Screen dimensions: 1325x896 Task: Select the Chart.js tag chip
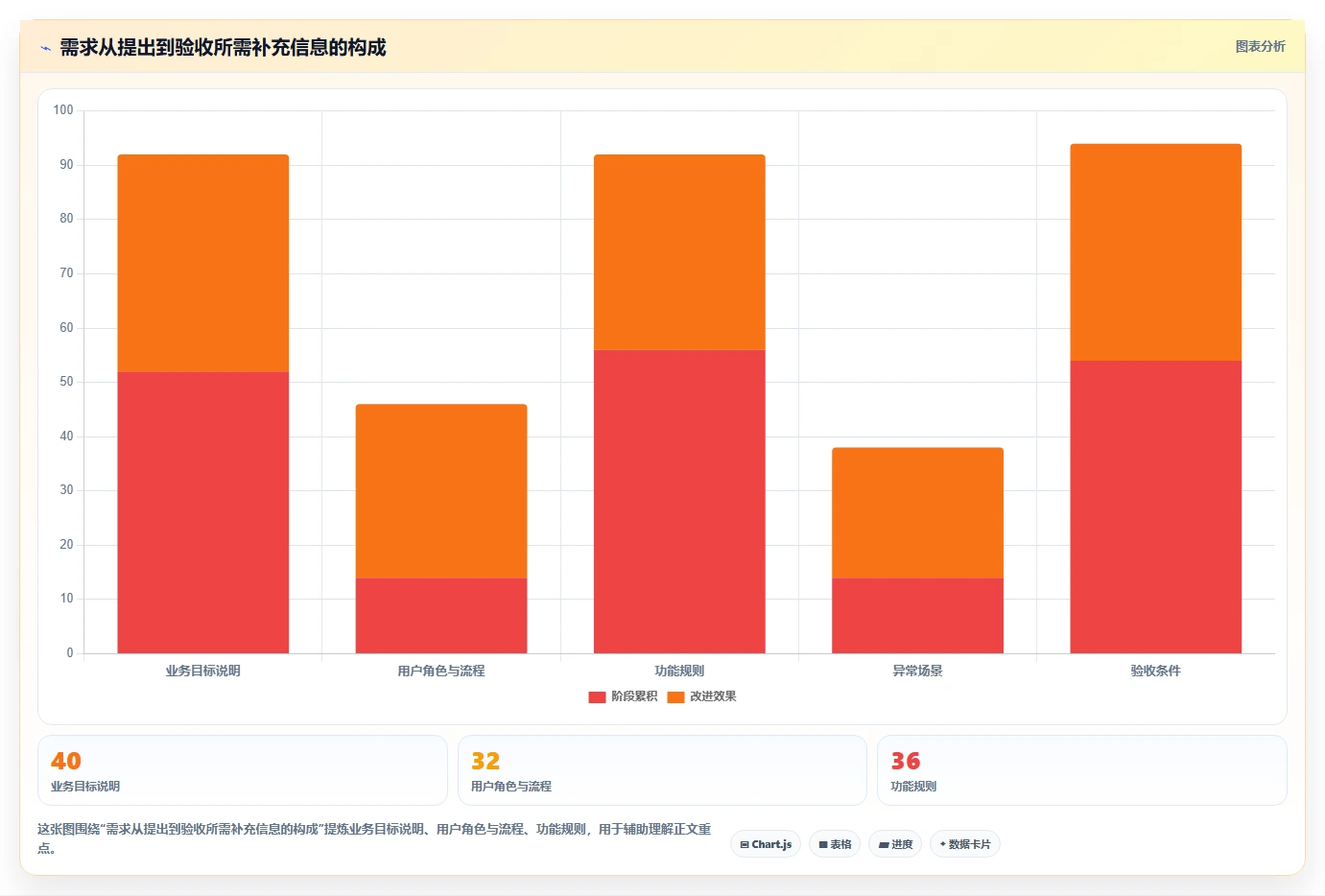click(766, 844)
